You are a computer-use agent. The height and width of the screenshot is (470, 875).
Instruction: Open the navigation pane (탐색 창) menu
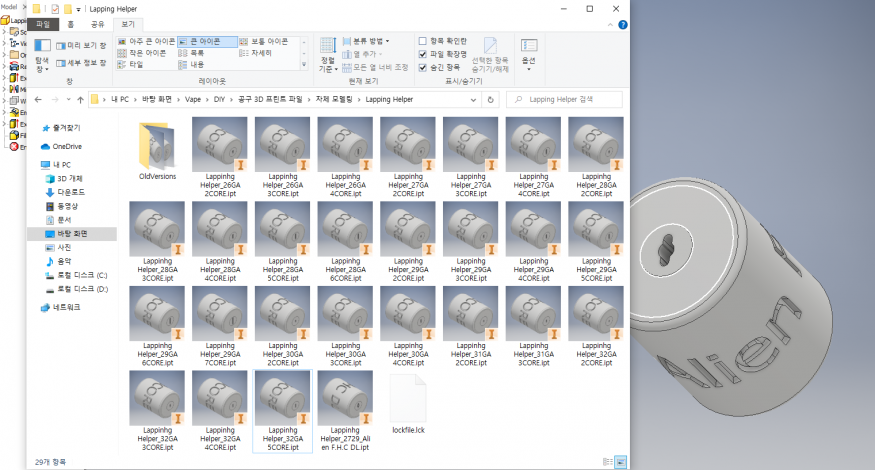tap(42, 54)
